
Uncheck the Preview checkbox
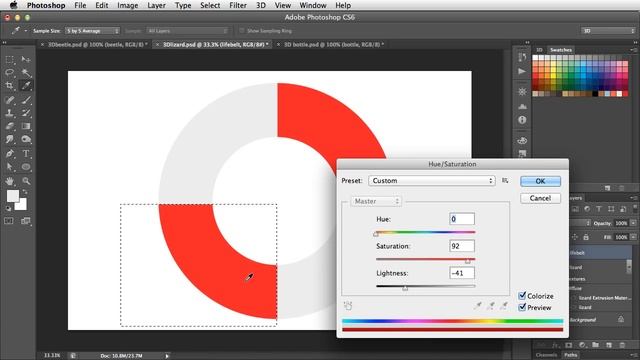[x=522, y=307]
